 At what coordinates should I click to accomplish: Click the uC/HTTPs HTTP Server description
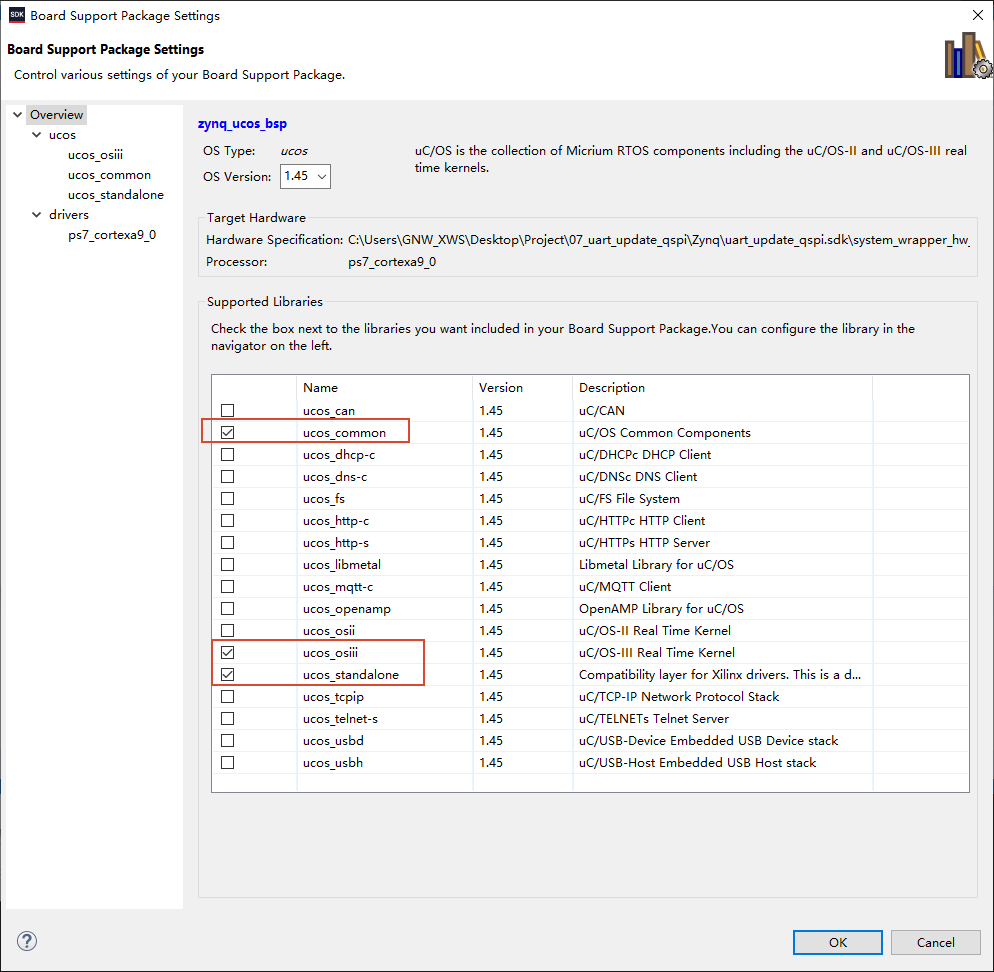(644, 543)
